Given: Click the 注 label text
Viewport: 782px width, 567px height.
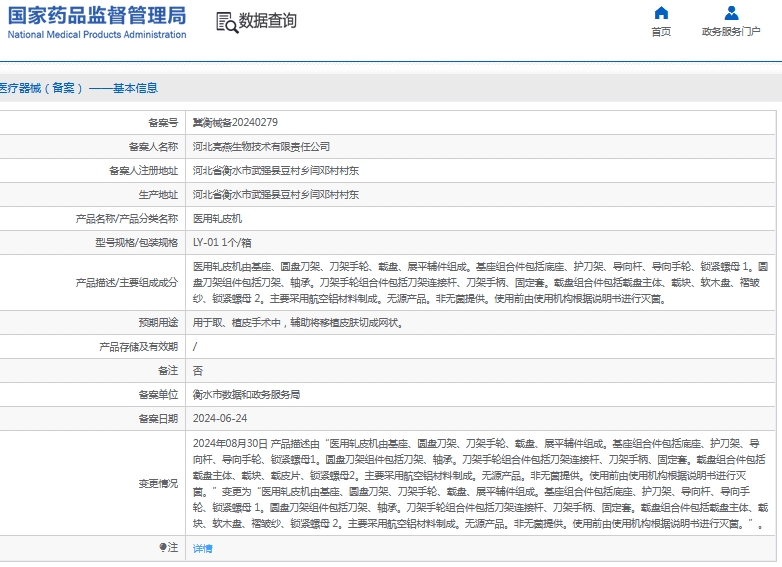Looking at the screenshot, I should 173,548.
